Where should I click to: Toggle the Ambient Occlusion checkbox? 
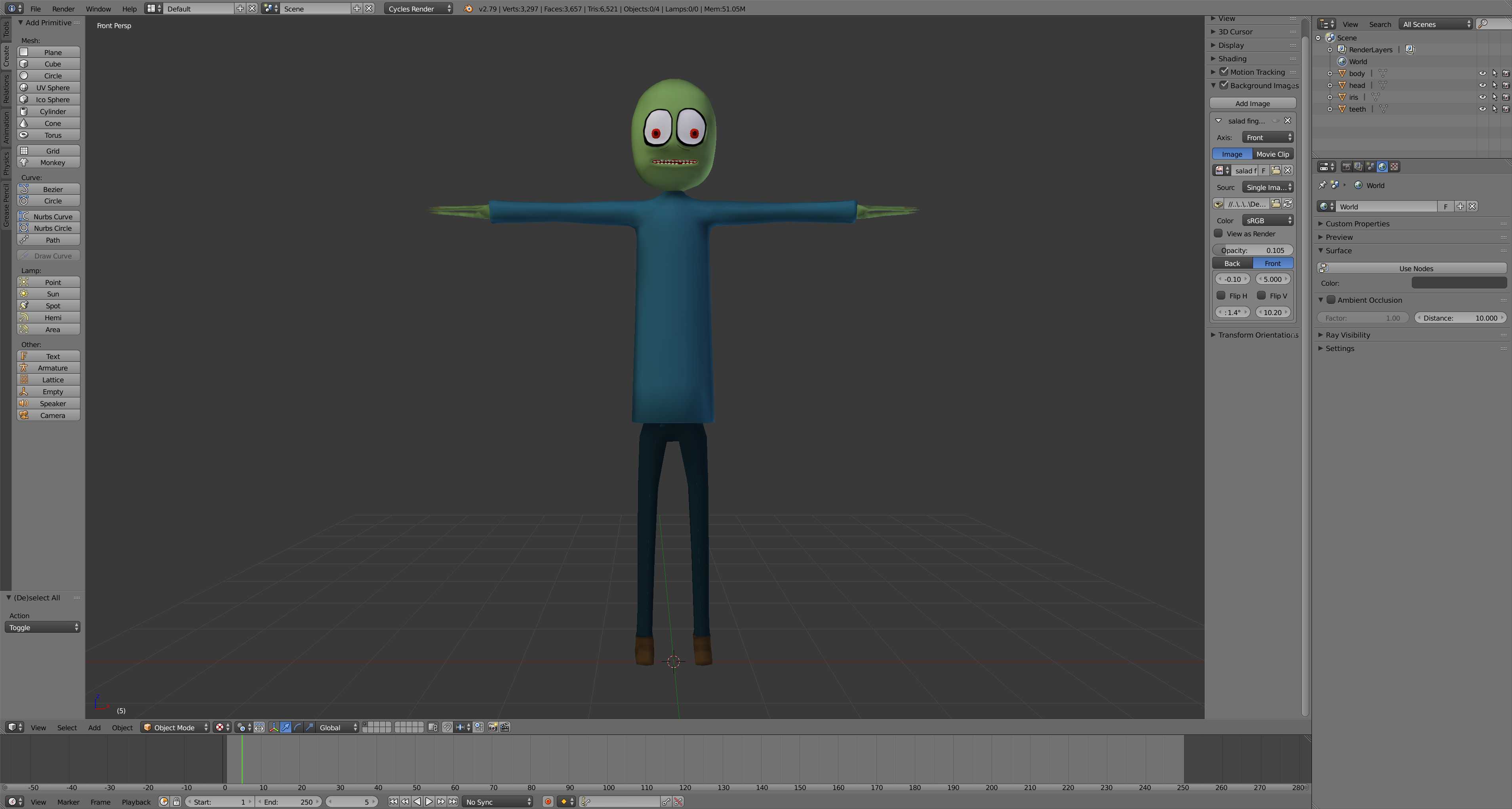click(x=1331, y=300)
